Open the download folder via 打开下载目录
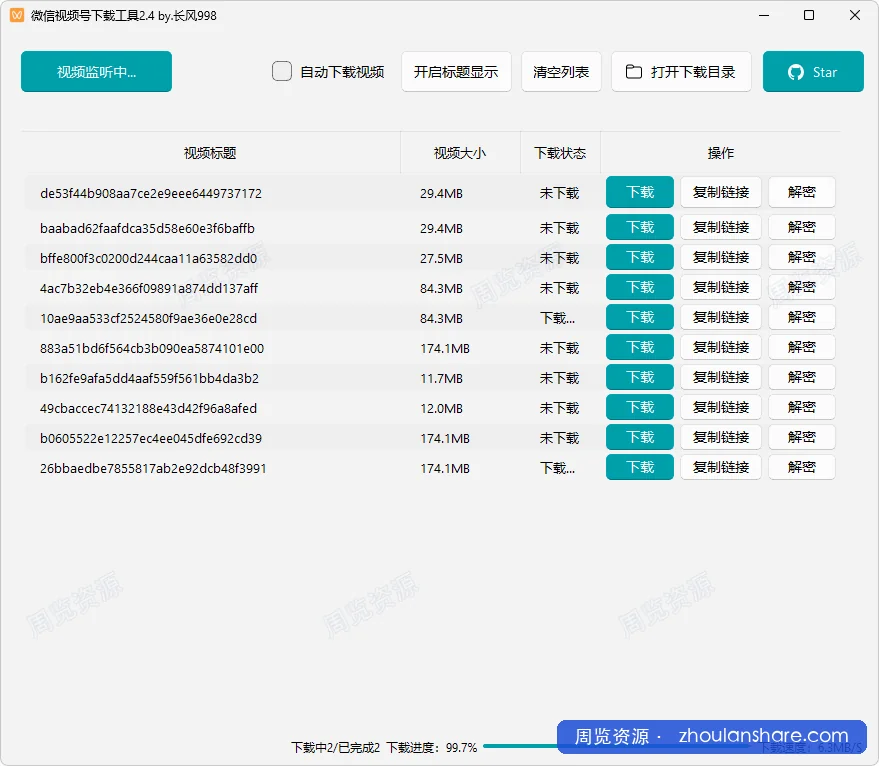879x766 pixels. click(681, 72)
